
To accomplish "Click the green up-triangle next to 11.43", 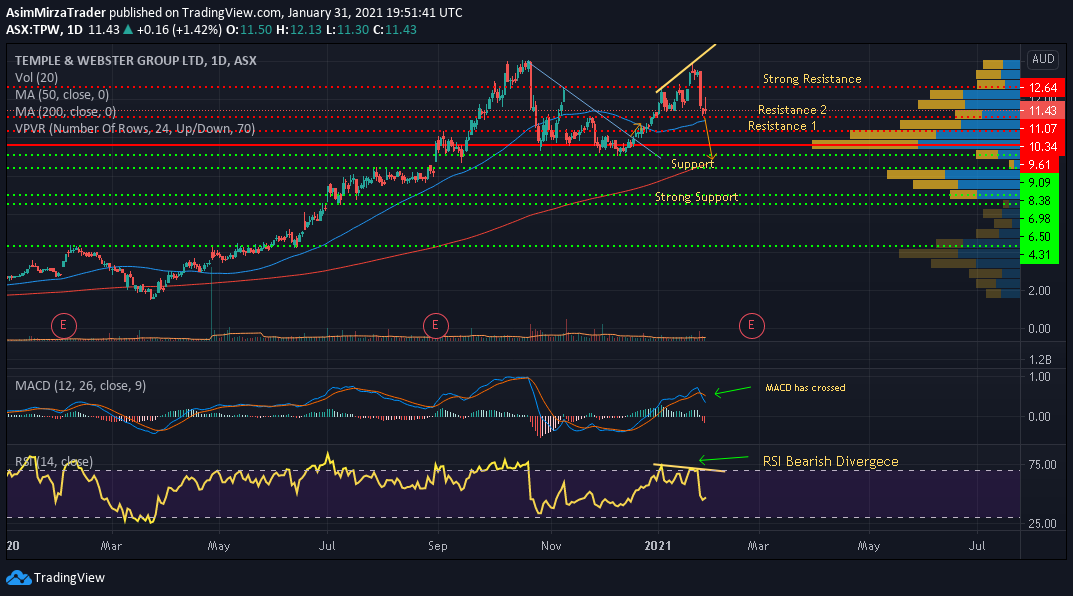I will click(128, 29).
